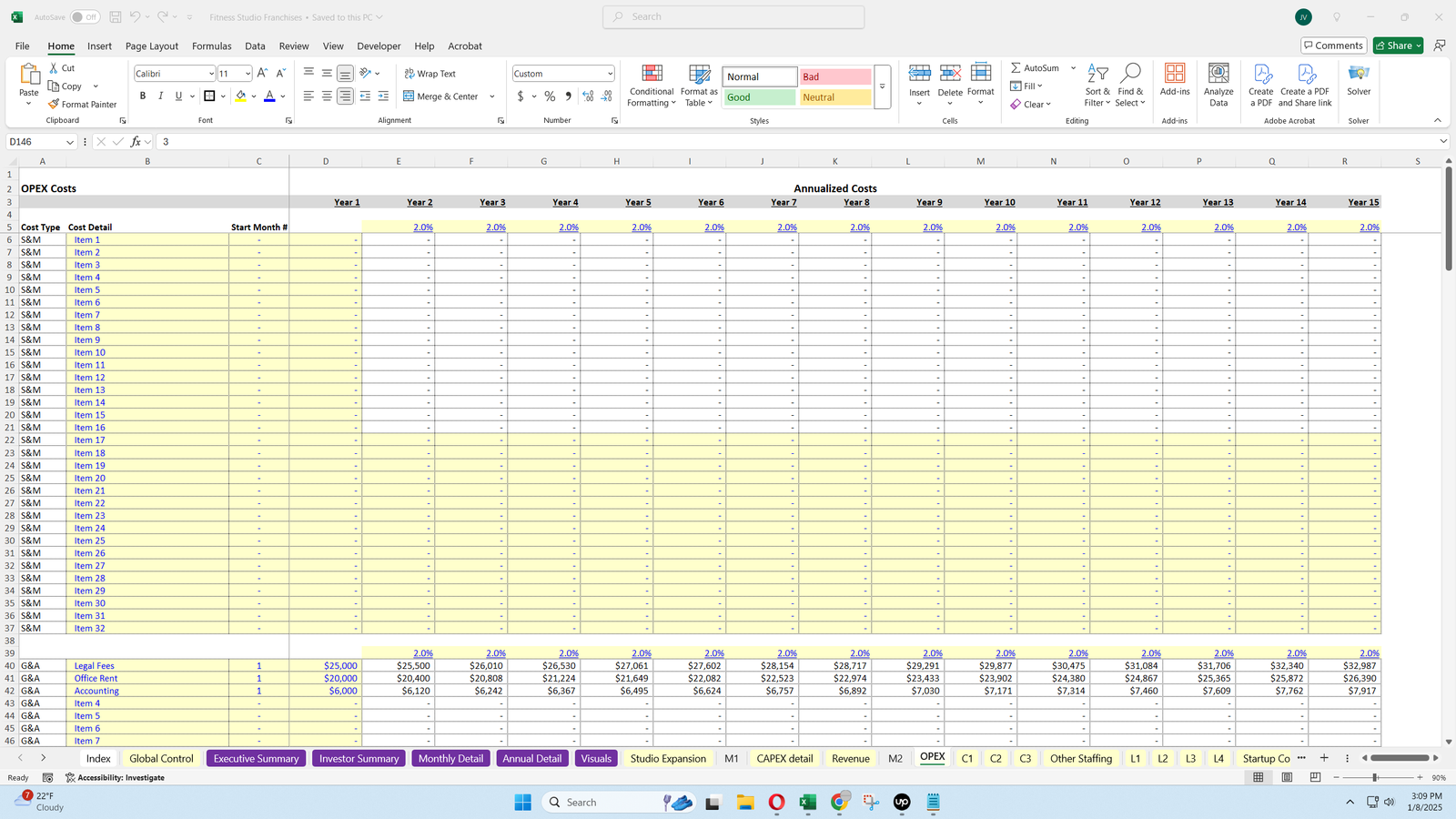This screenshot has height=819, width=1456.
Task: Toggle the AutoSave switch
Action: [x=85, y=17]
